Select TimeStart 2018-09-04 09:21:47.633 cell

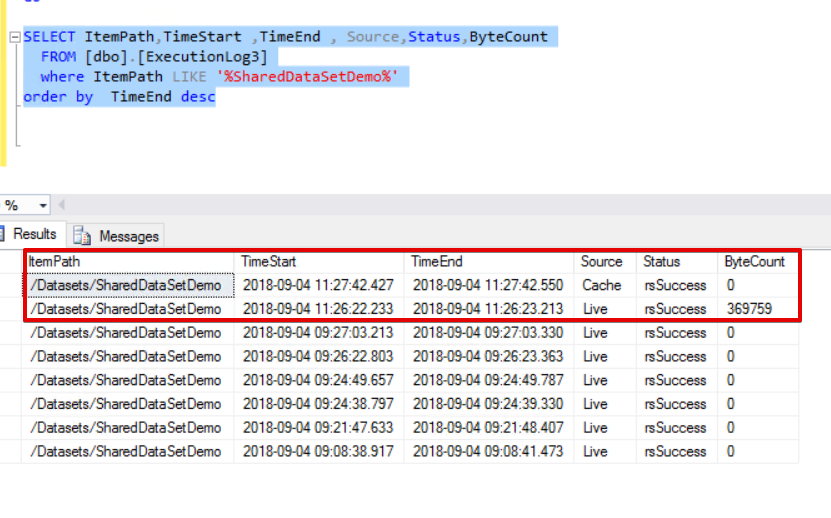[319, 427]
